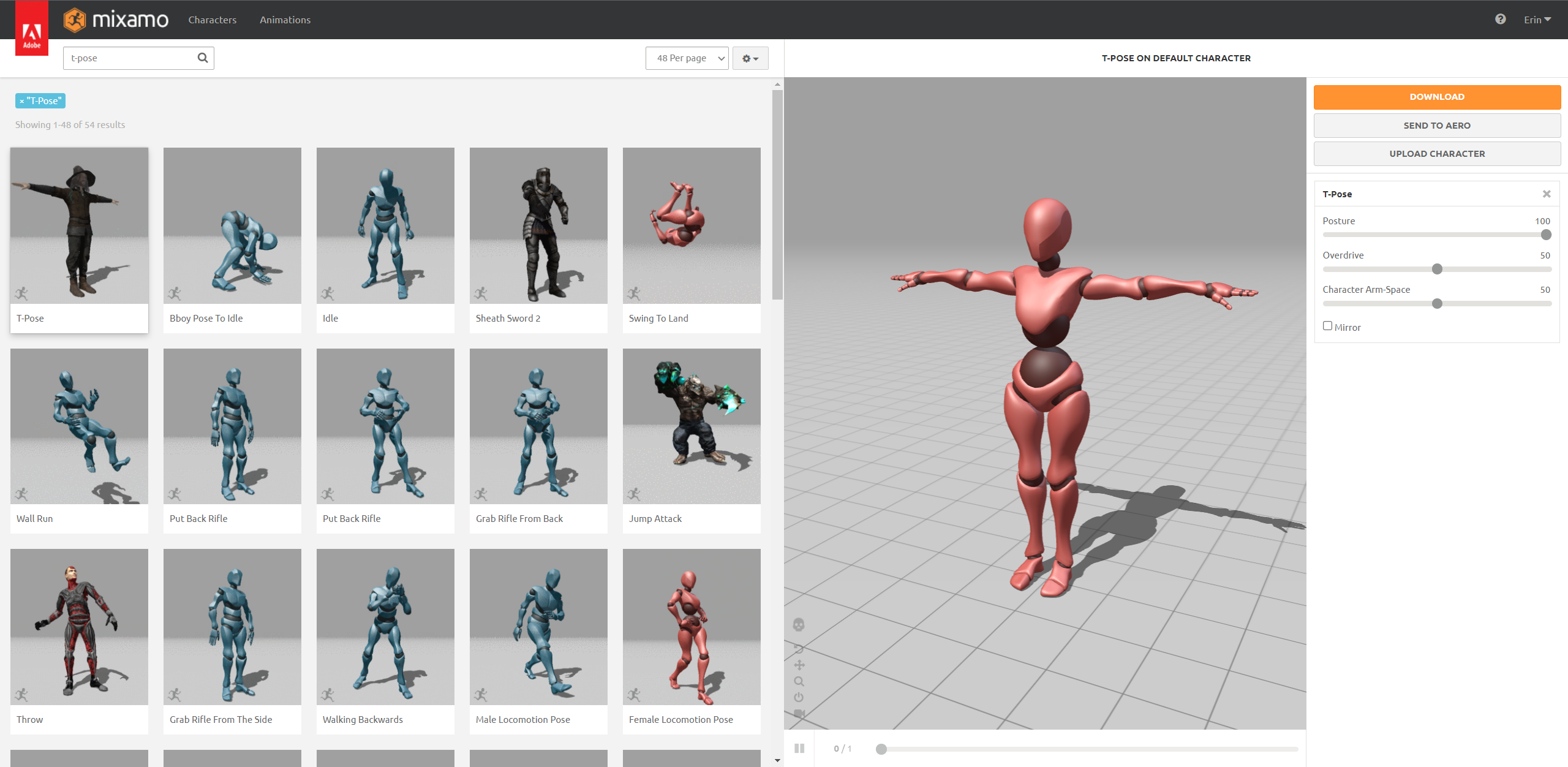Click the results list vertical scrollbar

(777, 195)
